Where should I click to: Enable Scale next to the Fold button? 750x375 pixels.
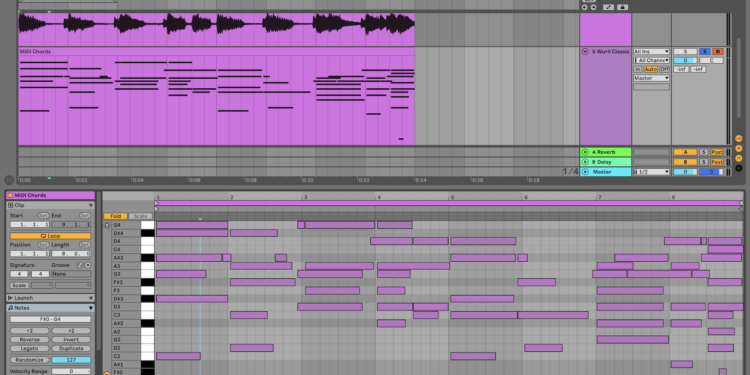[140, 216]
